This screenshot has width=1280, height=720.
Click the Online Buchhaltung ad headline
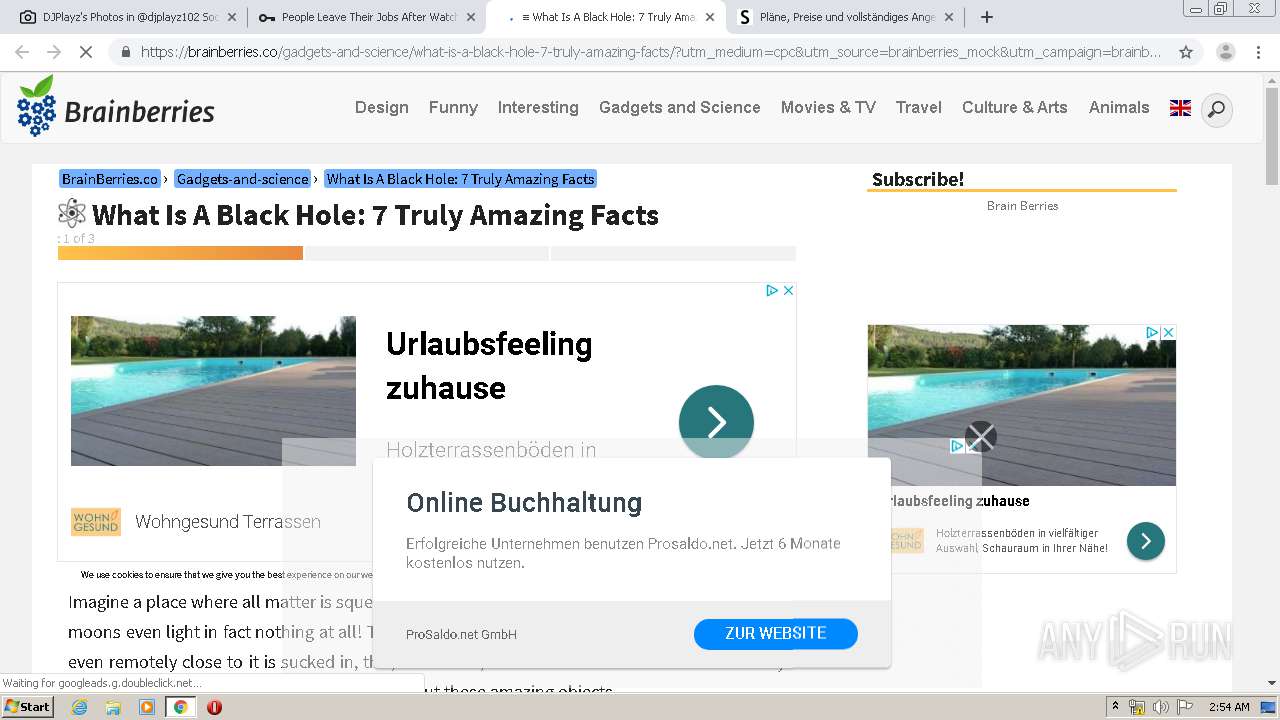(x=524, y=502)
